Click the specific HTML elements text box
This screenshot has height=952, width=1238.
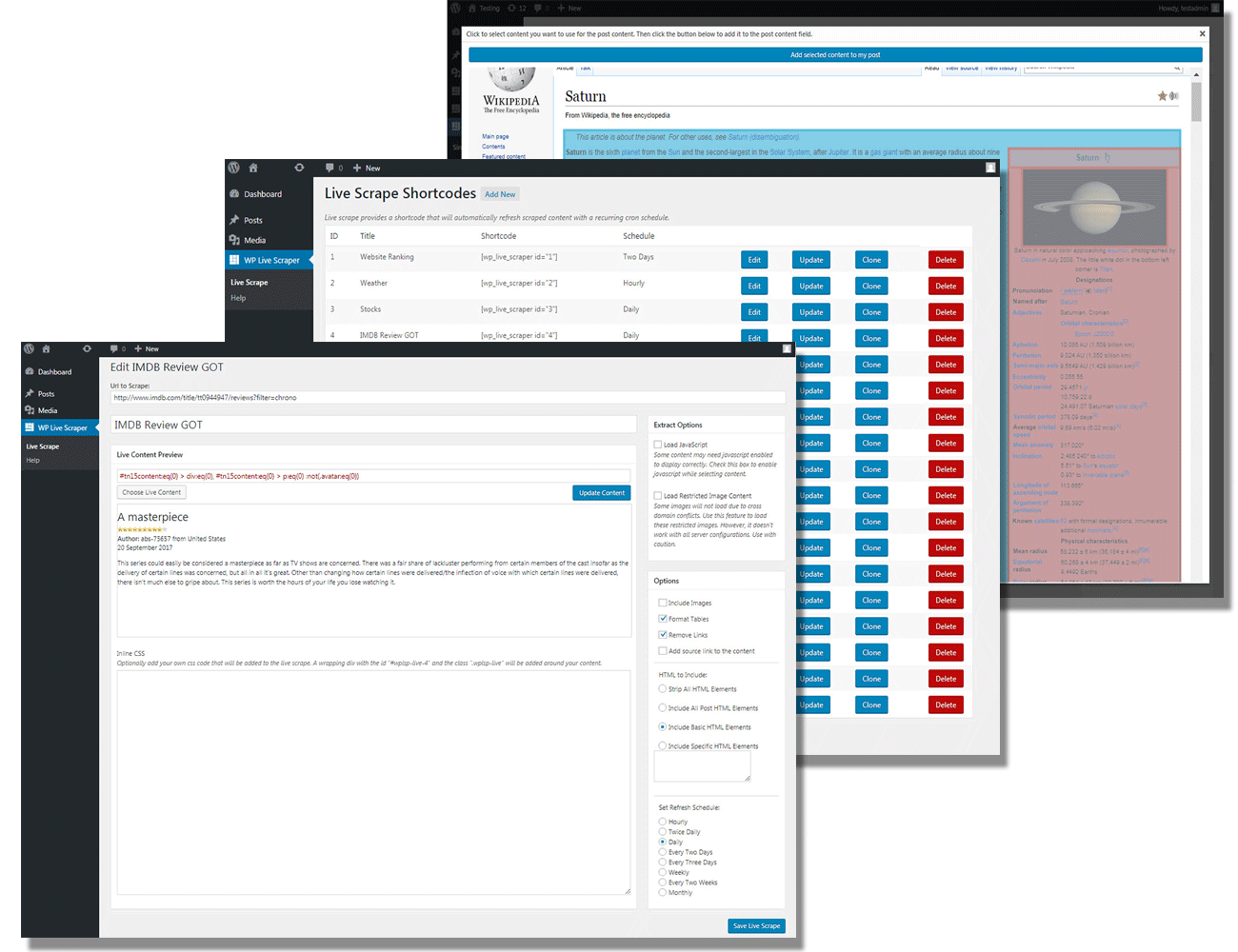(703, 767)
